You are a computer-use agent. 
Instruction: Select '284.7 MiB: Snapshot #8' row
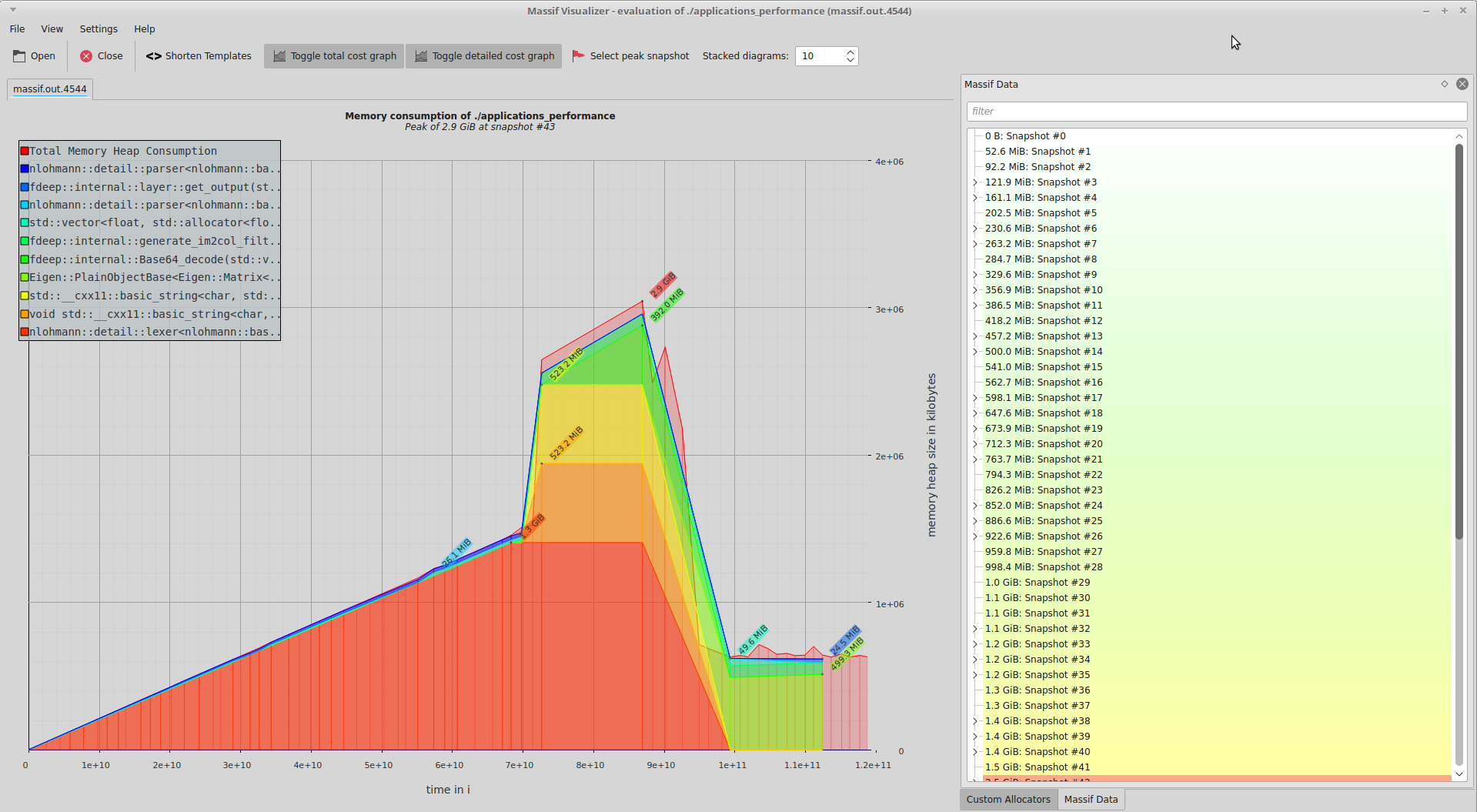pyautogui.click(x=1216, y=259)
